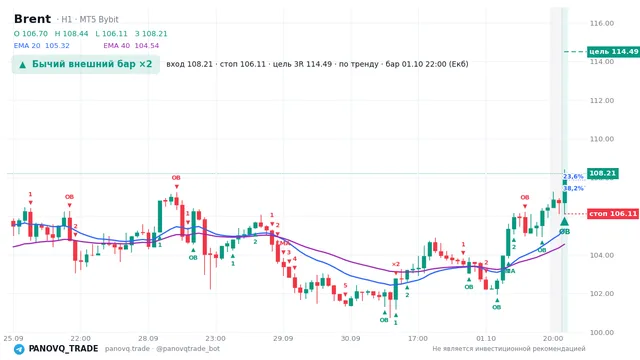
Task: Click the open value O 106.70
Action: click(31, 33)
